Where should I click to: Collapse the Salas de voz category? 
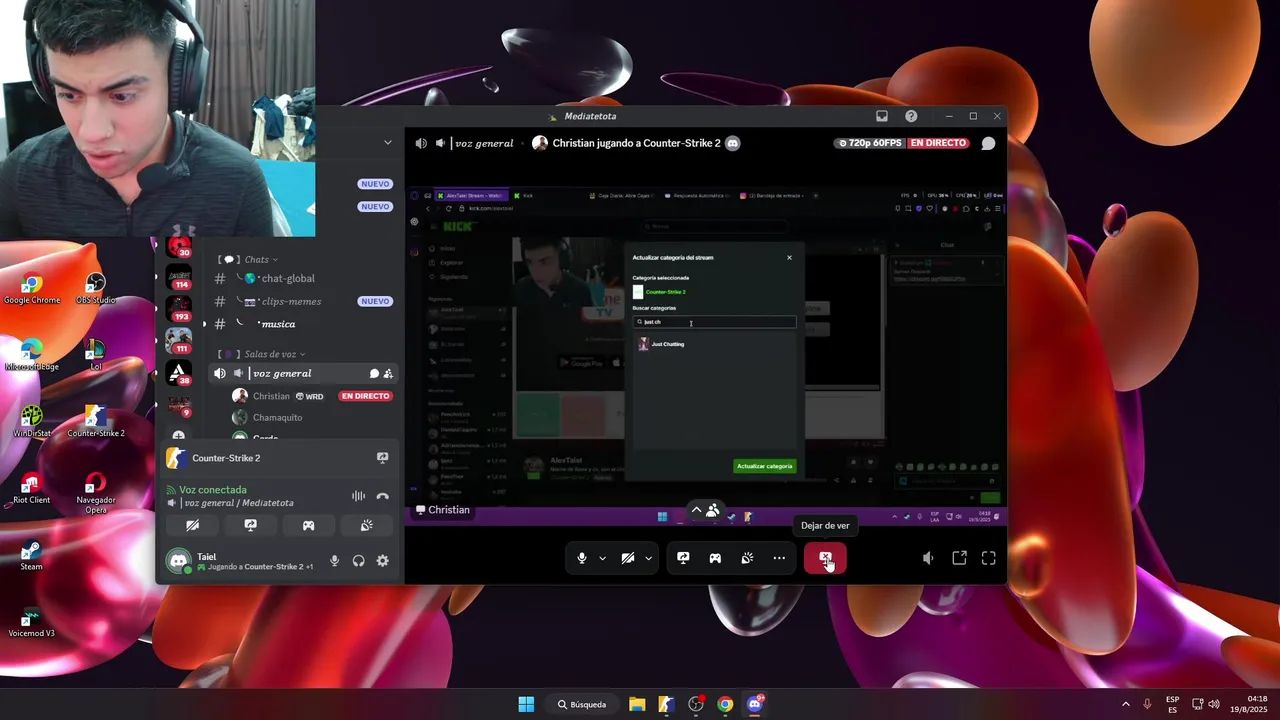[x=264, y=354]
